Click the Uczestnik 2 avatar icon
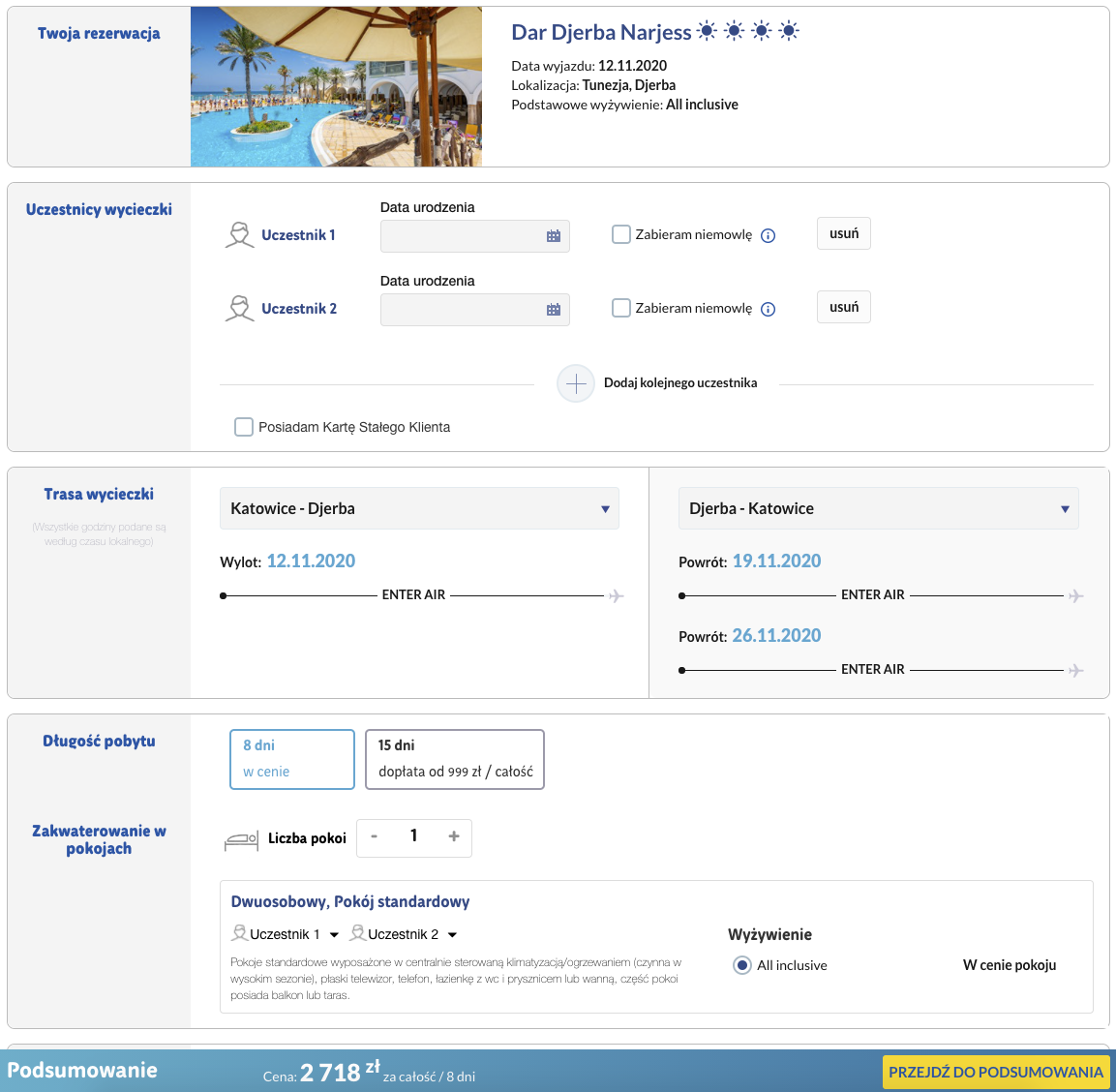This screenshot has height=1092, width=1116. tap(239, 308)
